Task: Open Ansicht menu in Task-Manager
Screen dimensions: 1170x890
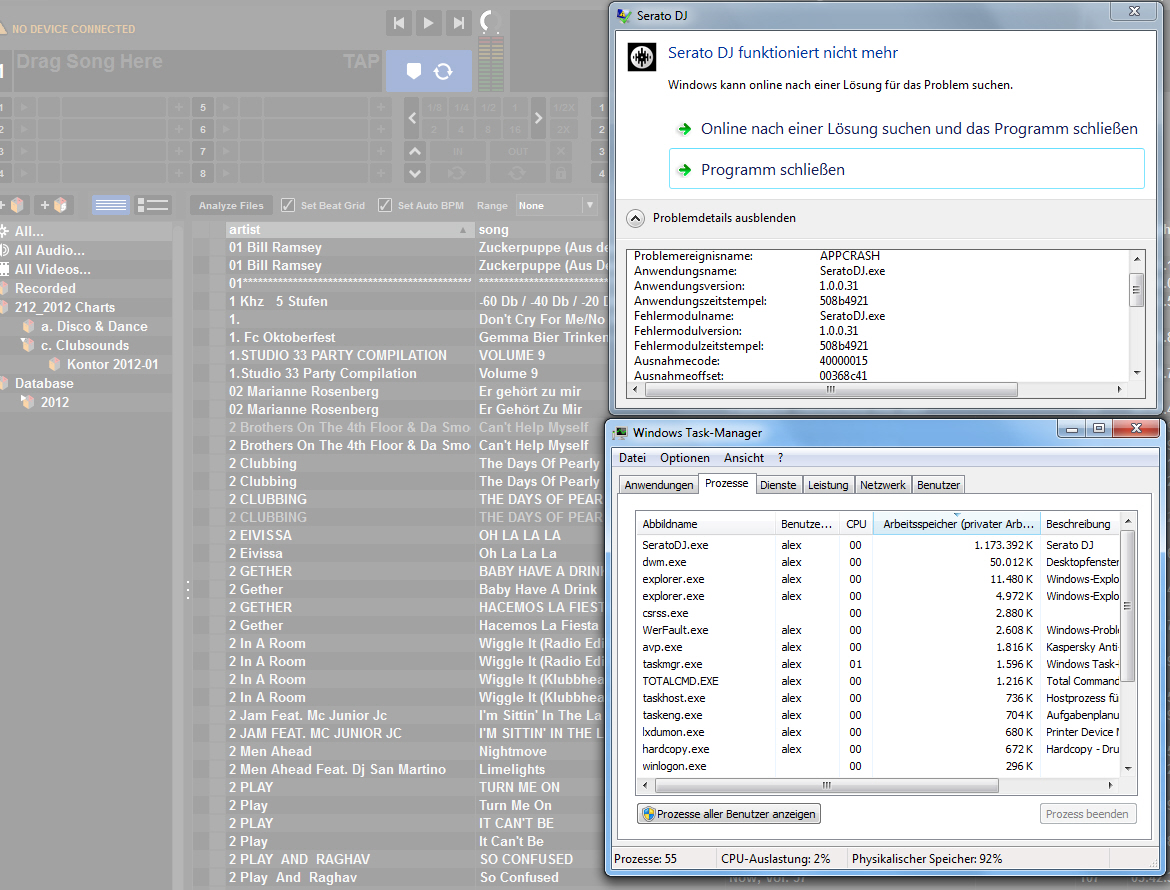Action: (x=743, y=457)
